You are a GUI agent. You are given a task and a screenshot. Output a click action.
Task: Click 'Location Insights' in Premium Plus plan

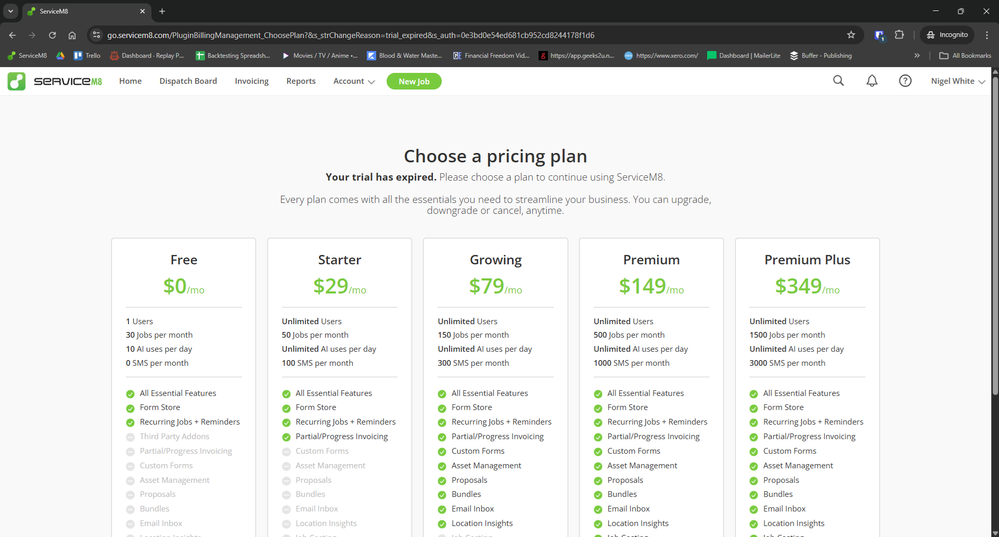pos(794,524)
